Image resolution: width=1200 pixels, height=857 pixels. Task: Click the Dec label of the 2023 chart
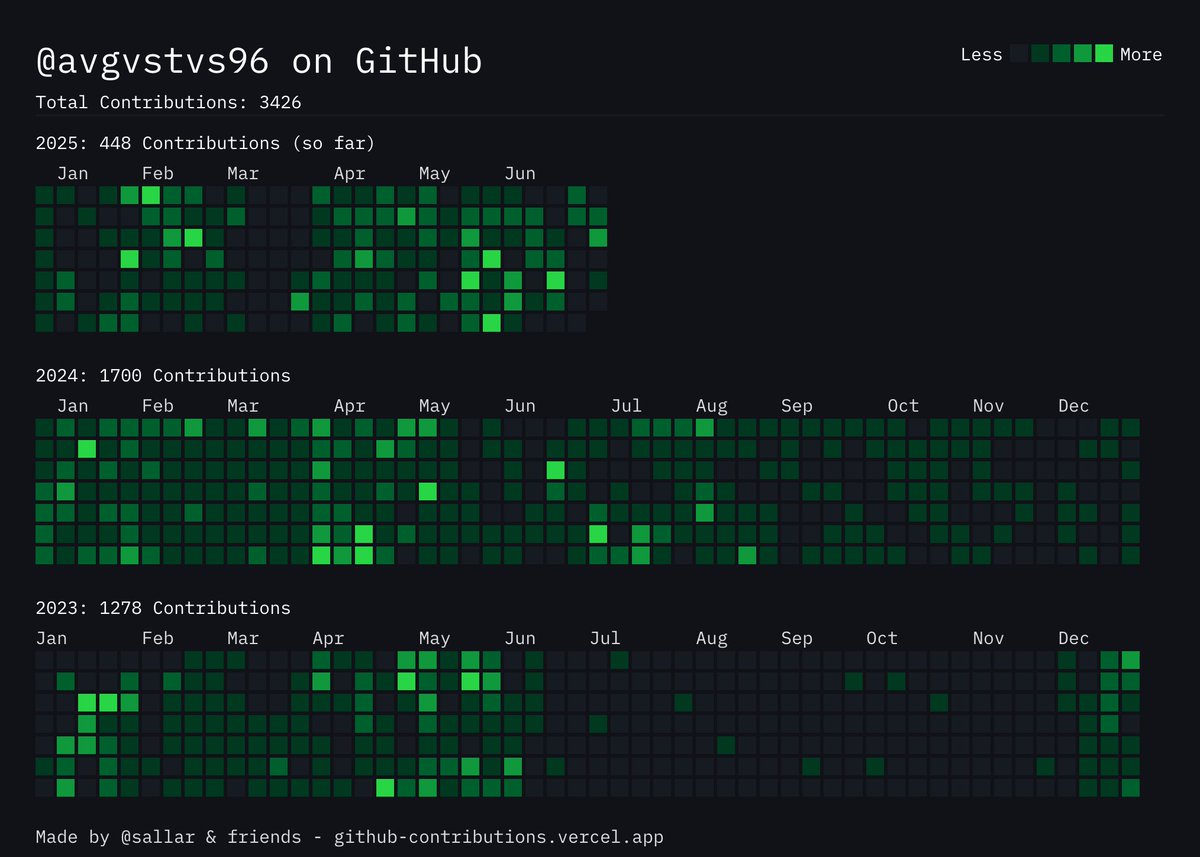pos(1074,638)
